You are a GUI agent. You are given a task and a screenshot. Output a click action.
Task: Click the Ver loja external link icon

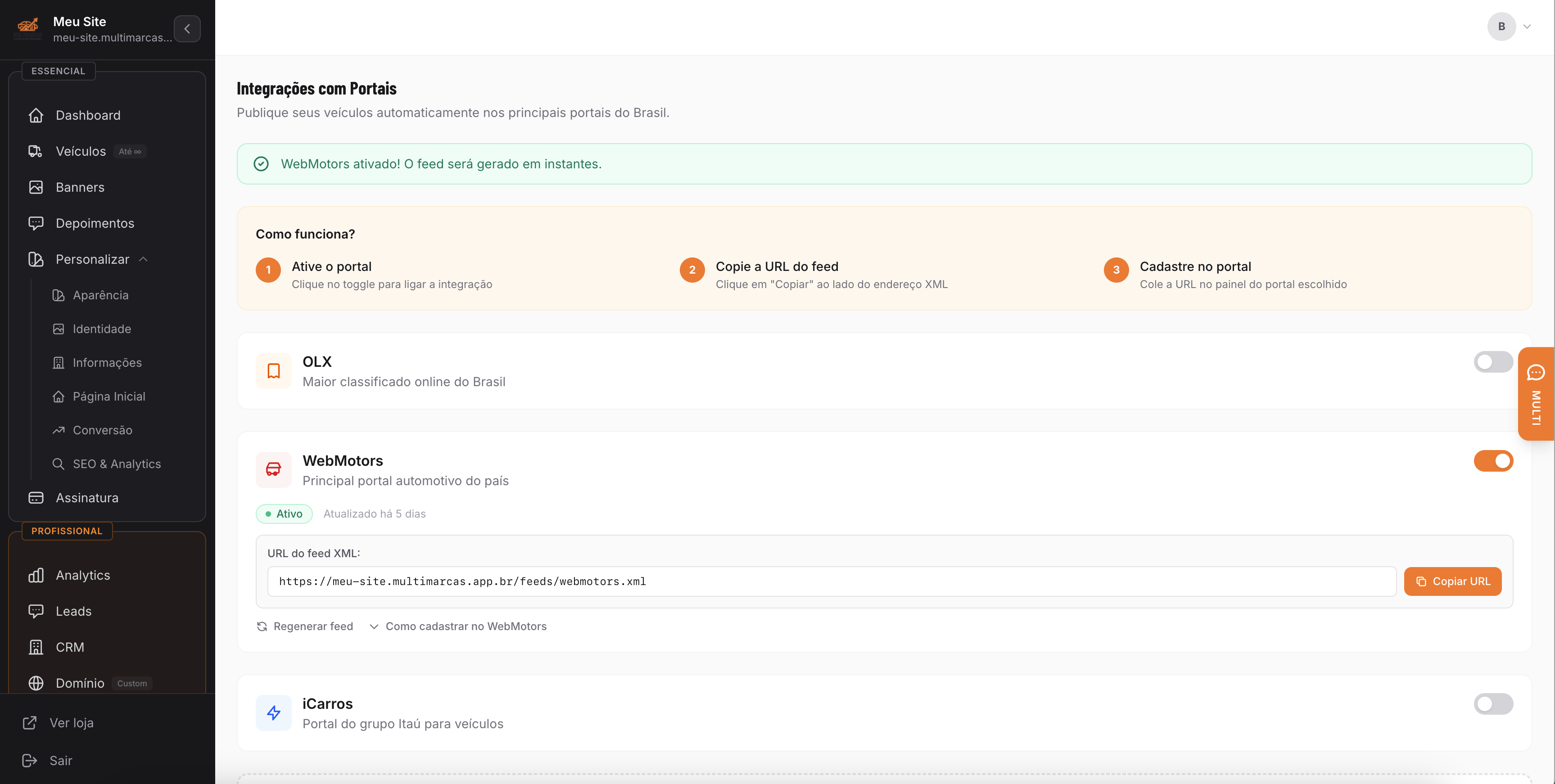(30, 722)
